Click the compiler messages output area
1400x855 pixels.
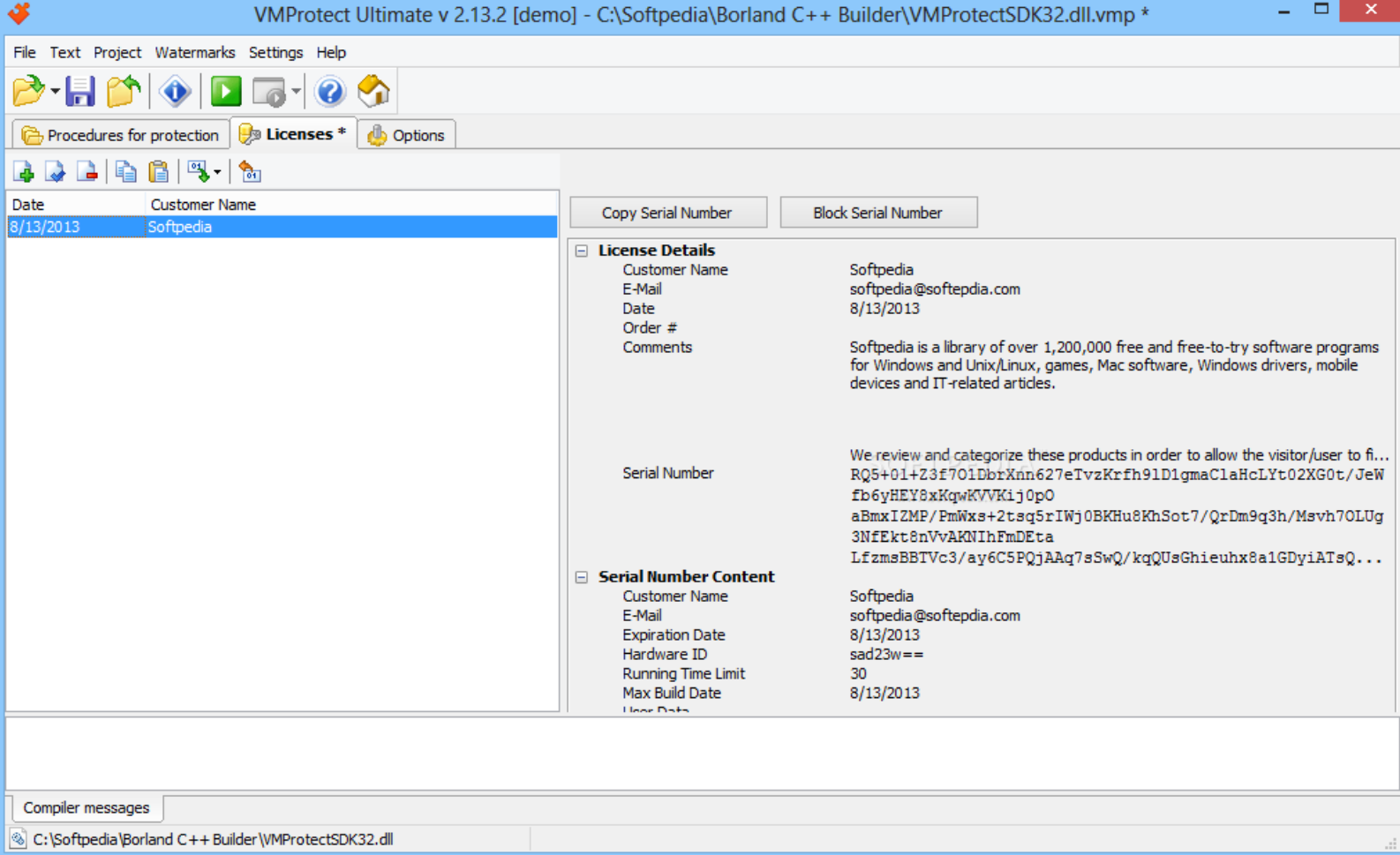click(x=702, y=754)
